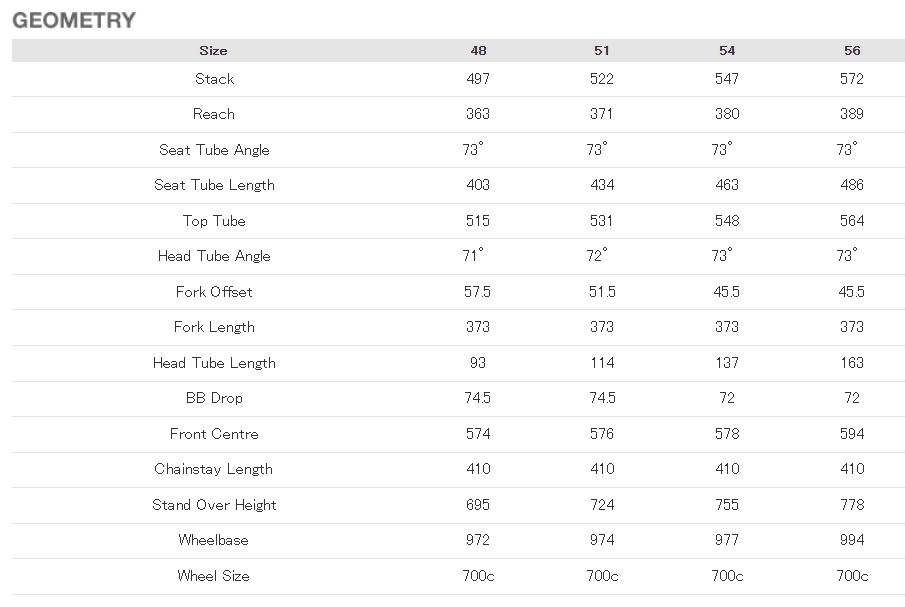This screenshot has height=607, width=905.
Task: Click the Reach row label
Action: 214,114
